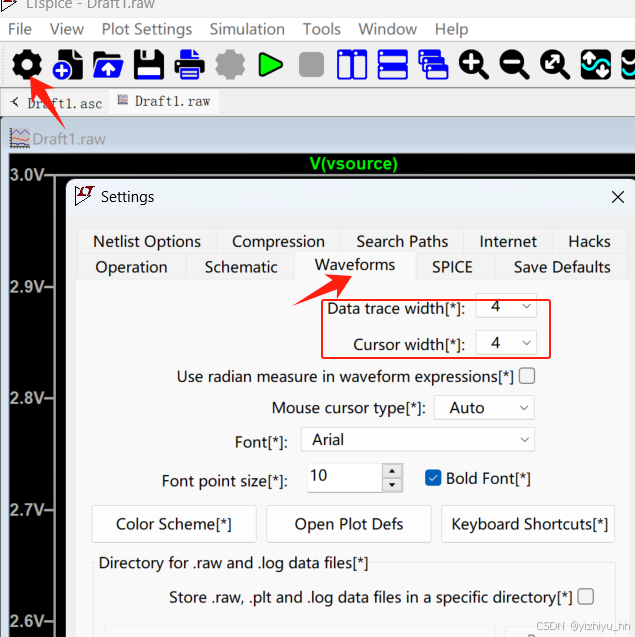Open the Hacks tab

(589, 241)
